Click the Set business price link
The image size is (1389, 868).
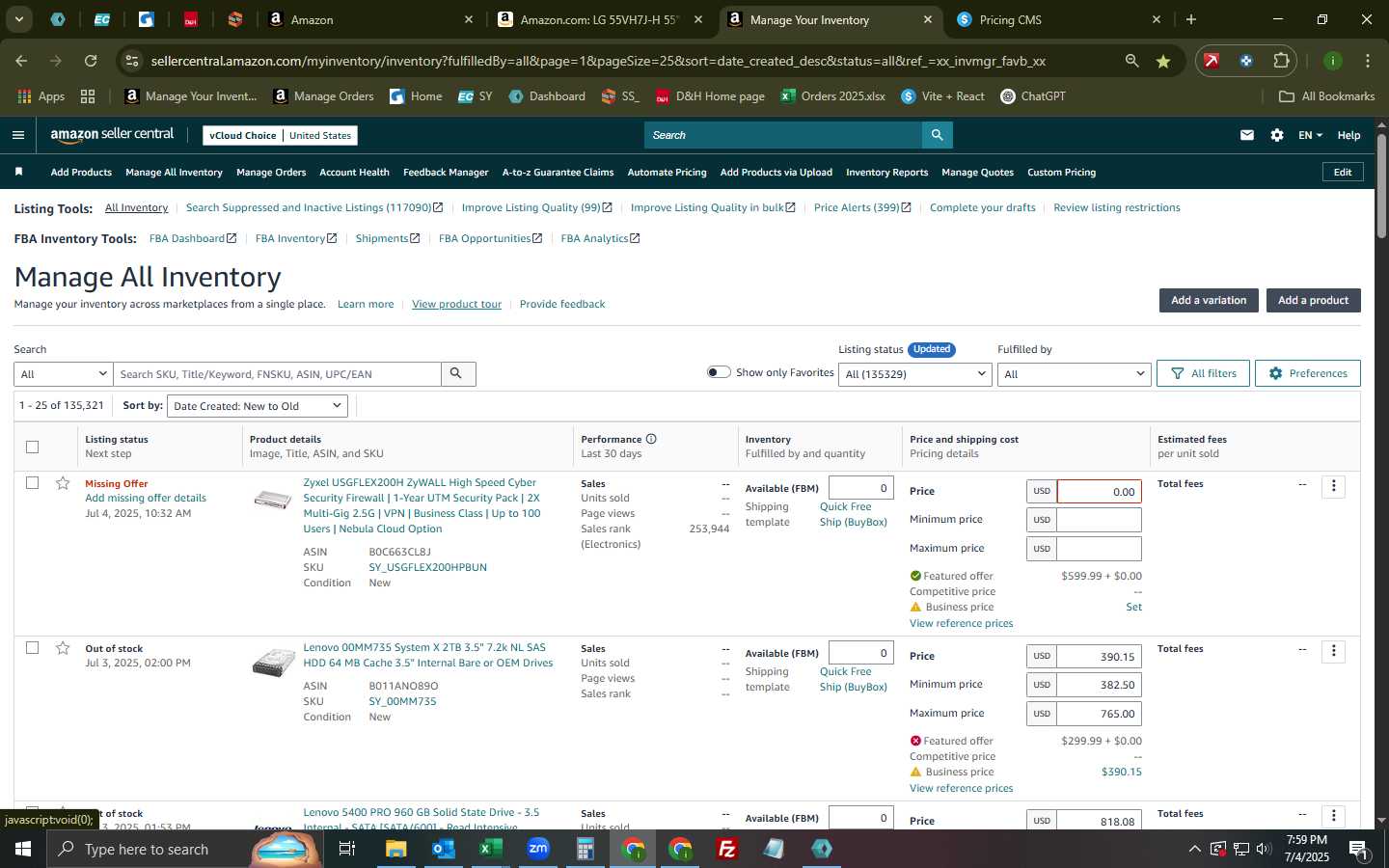pyautogui.click(x=1133, y=607)
